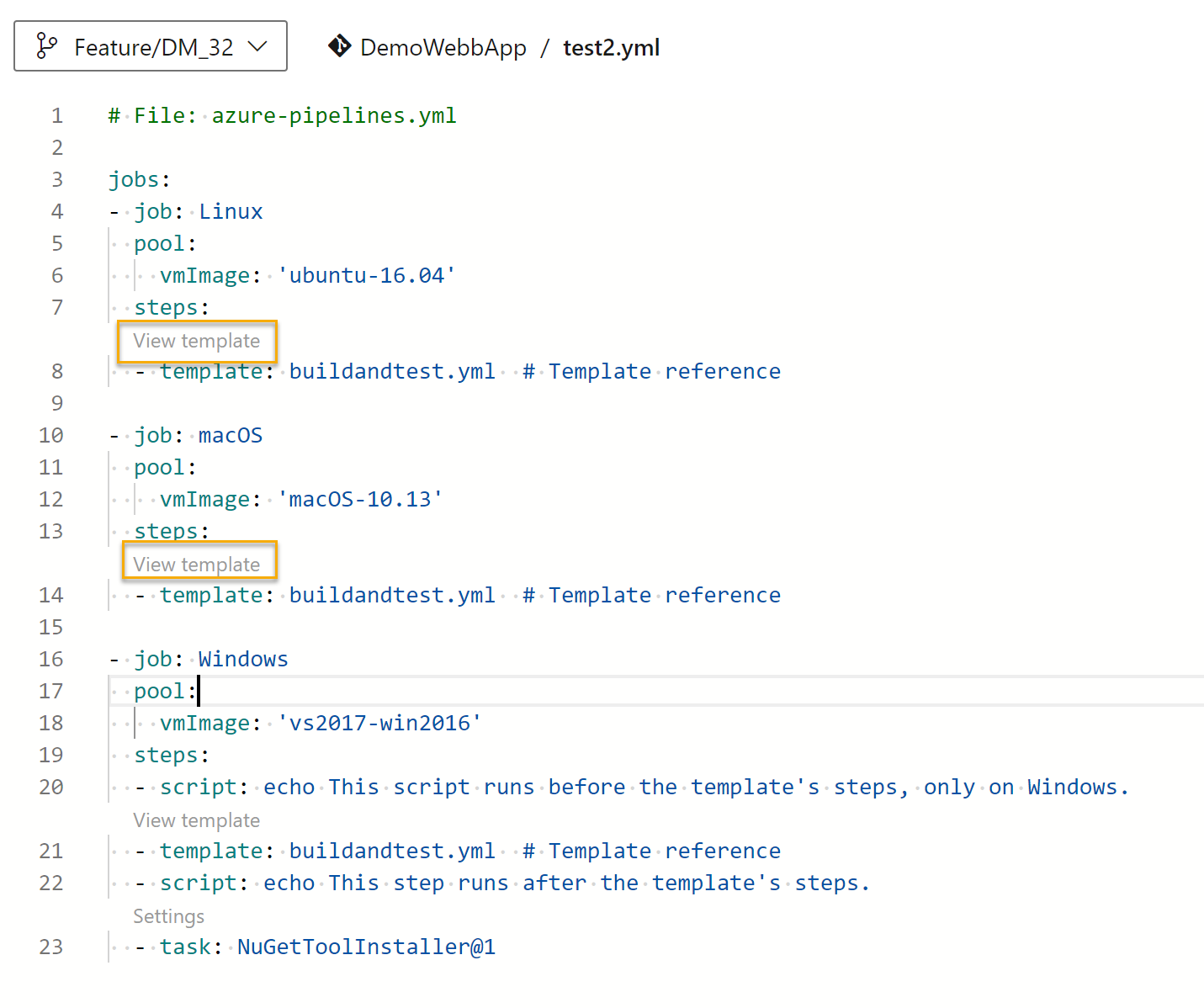Click the macOS-10.13 image value

[360, 498]
